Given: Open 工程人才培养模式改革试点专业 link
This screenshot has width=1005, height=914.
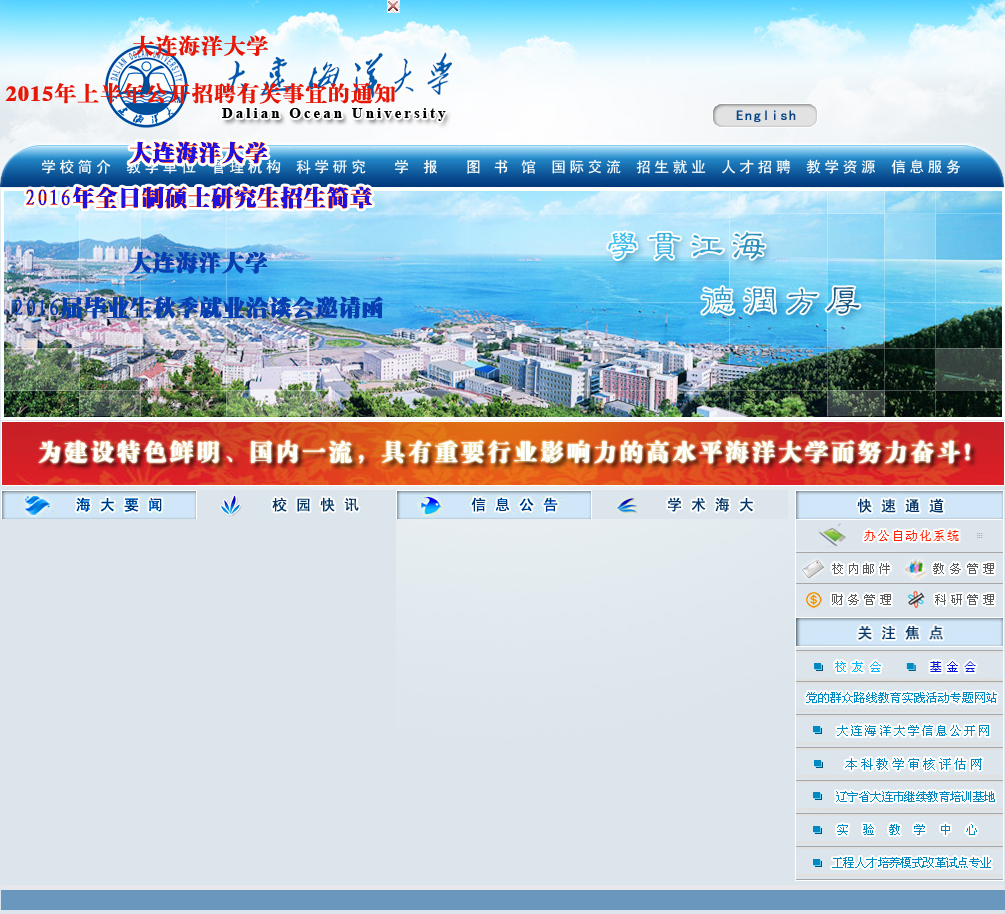Looking at the screenshot, I should pos(911,863).
